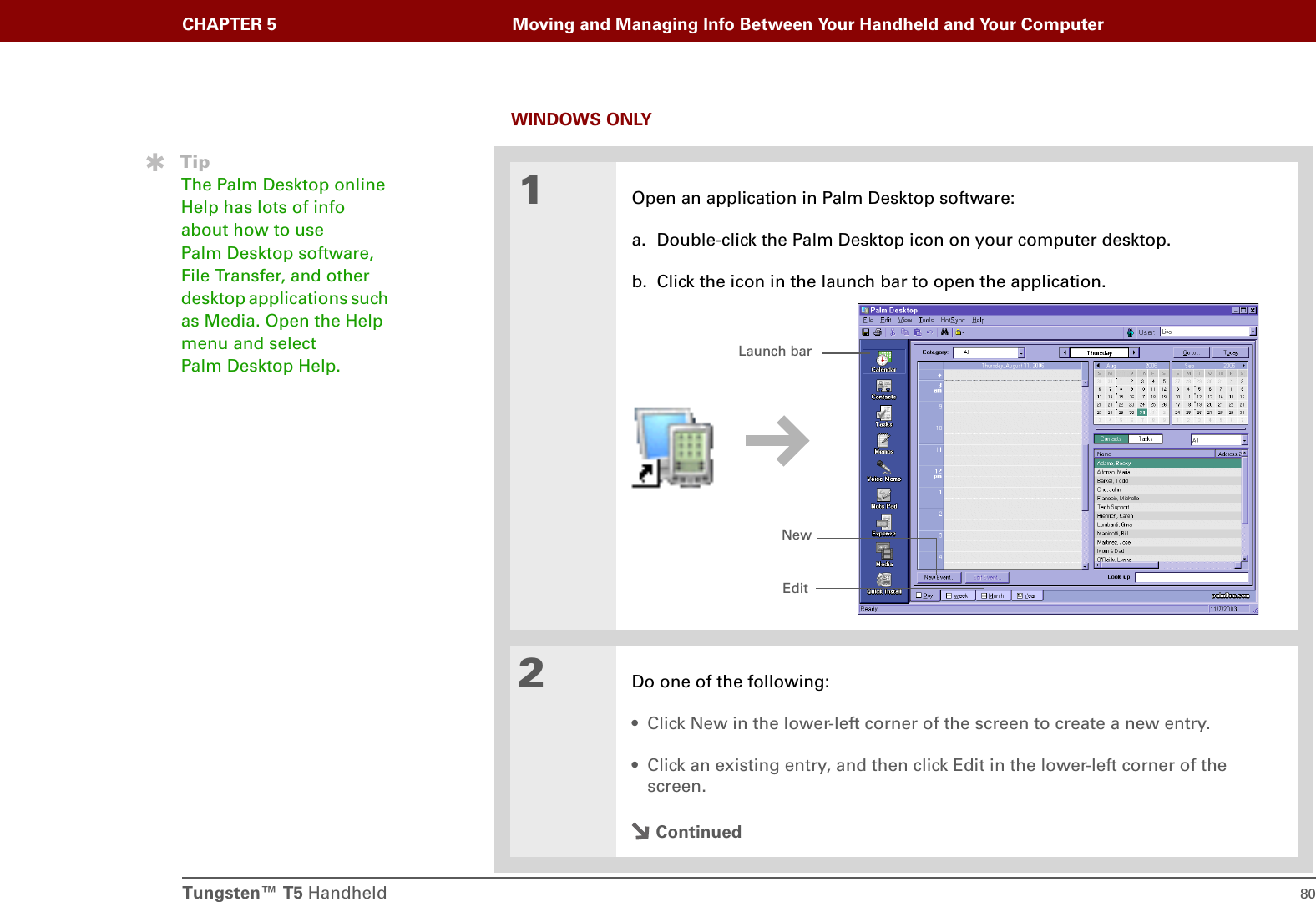Screen dimensions: 1316x902
Task: Select the Tech Support contact
Action: 1167,507
